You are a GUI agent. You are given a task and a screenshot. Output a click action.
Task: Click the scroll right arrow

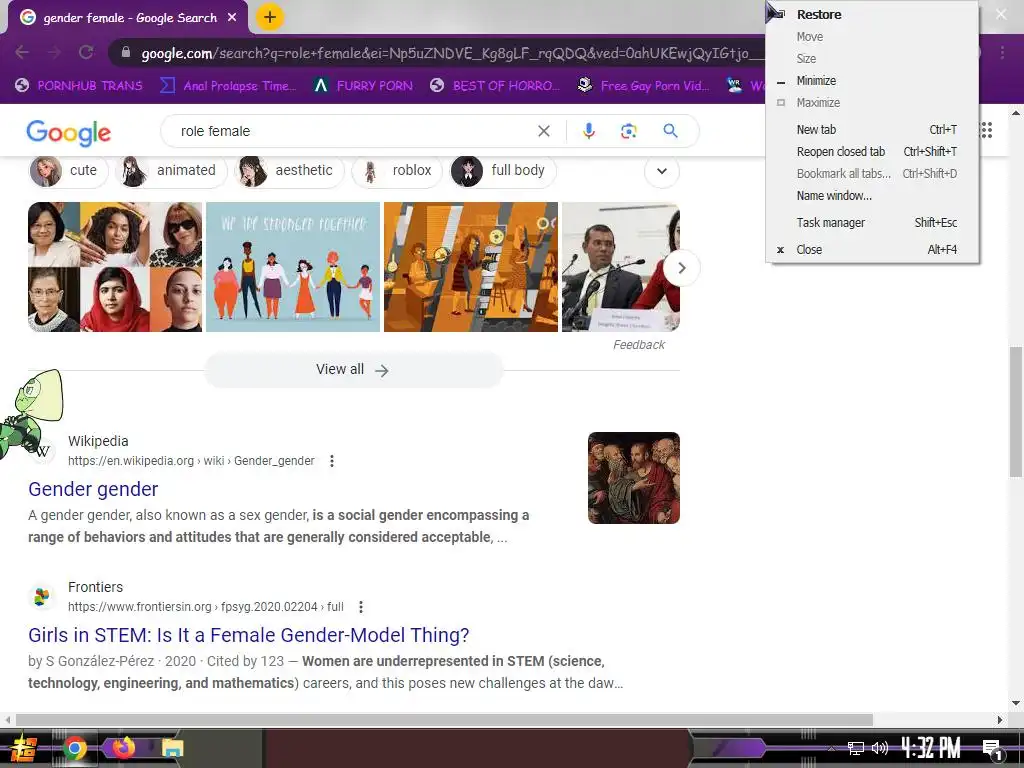point(999,720)
